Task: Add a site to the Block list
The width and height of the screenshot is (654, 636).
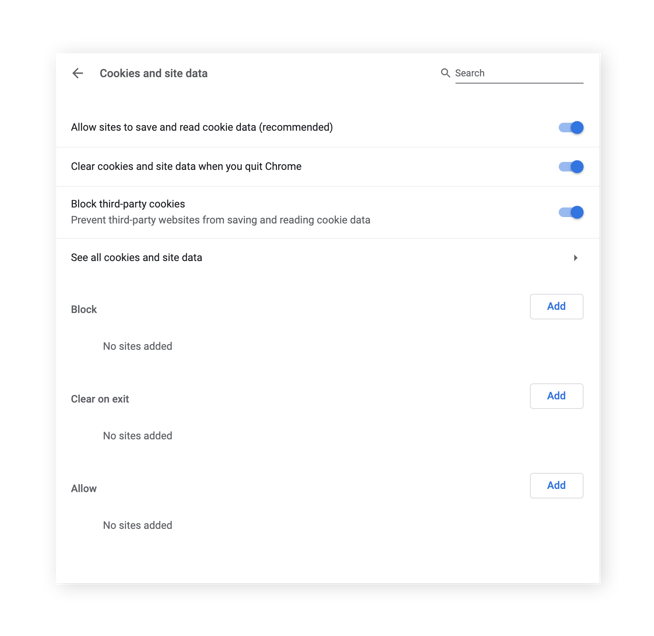Action: [556, 307]
